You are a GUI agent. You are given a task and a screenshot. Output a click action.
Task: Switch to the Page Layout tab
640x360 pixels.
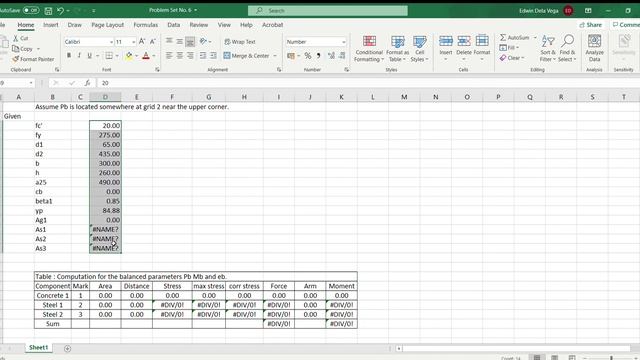tap(107, 25)
